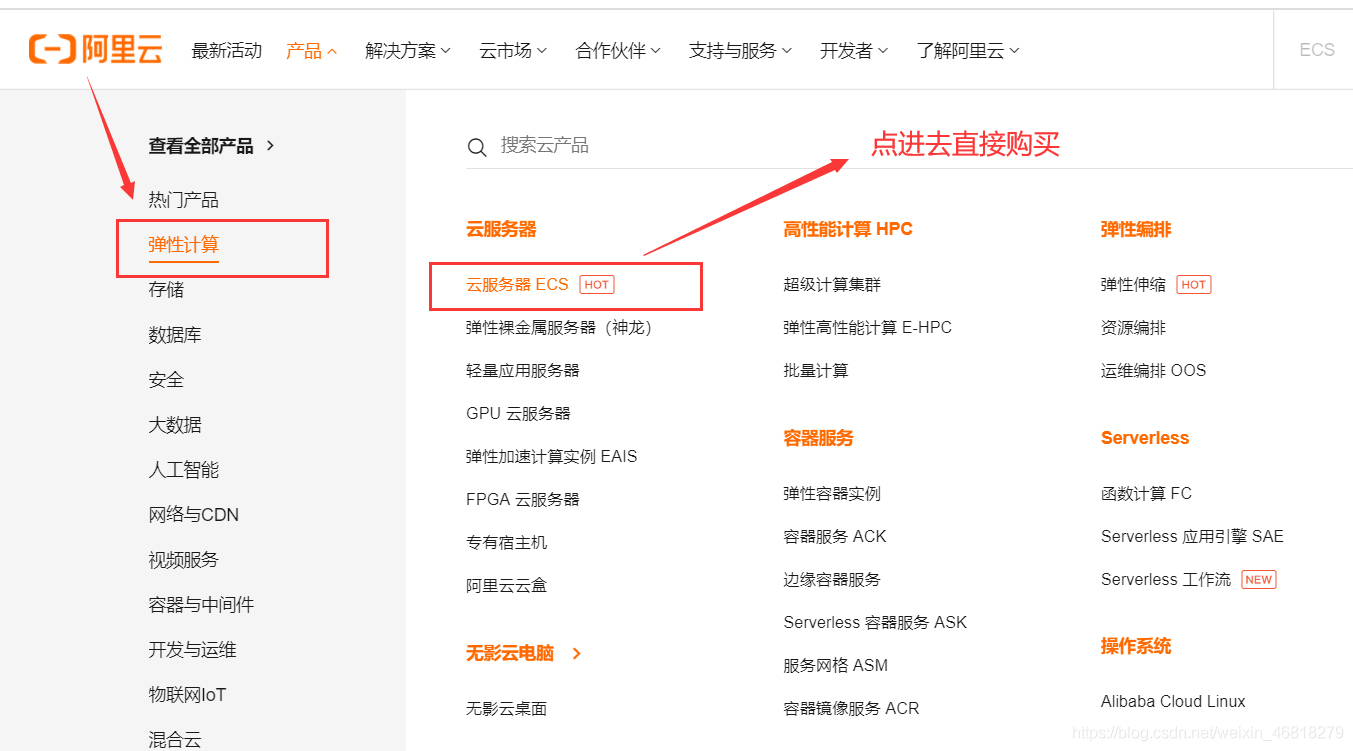Expand the 云市场 dropdown
This screenshot has height=751, width=1353.
tap(513, 51)
